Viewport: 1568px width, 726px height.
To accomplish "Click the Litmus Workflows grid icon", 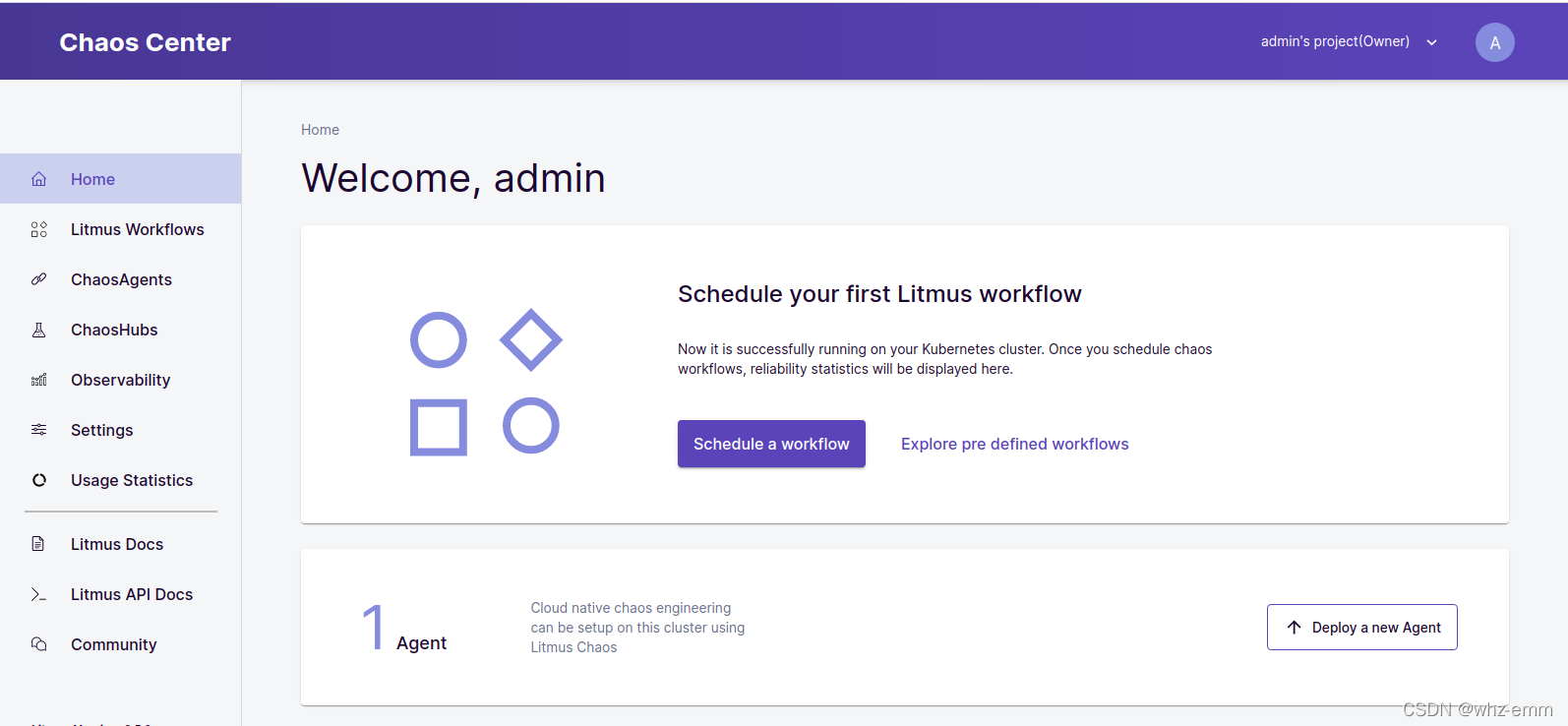I will [x=39, y=229].
